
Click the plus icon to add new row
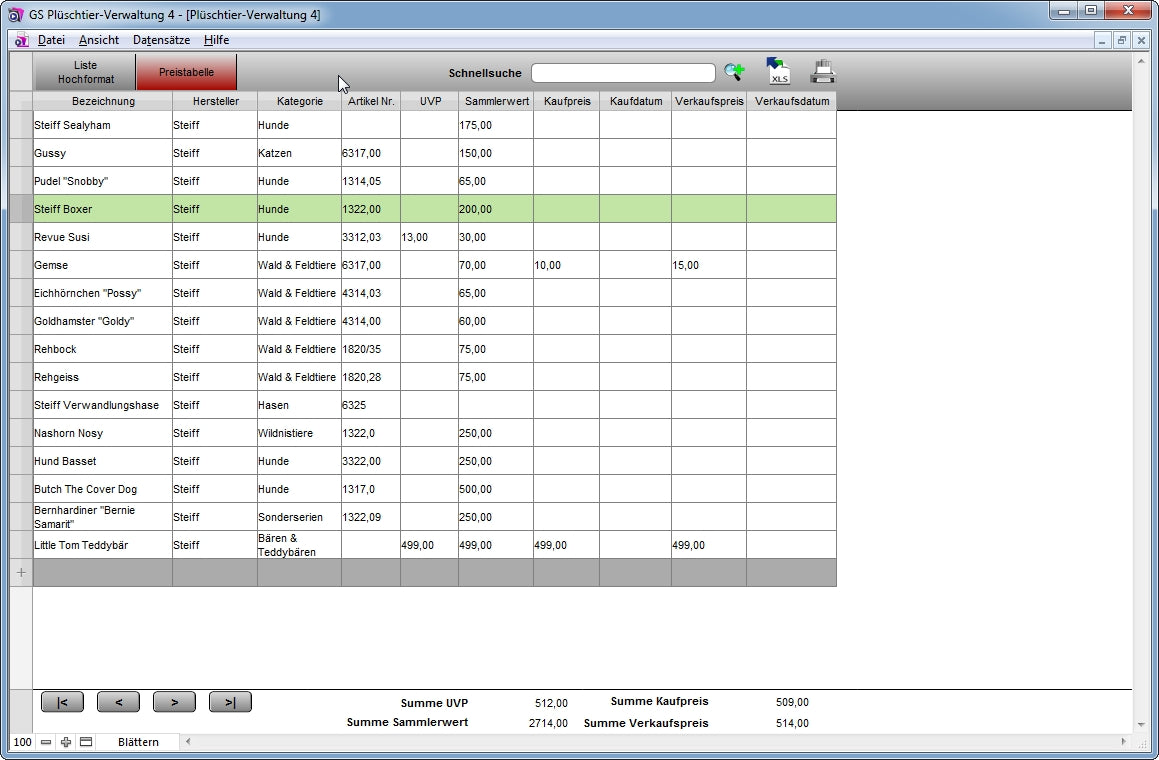(x=21, y=572)
